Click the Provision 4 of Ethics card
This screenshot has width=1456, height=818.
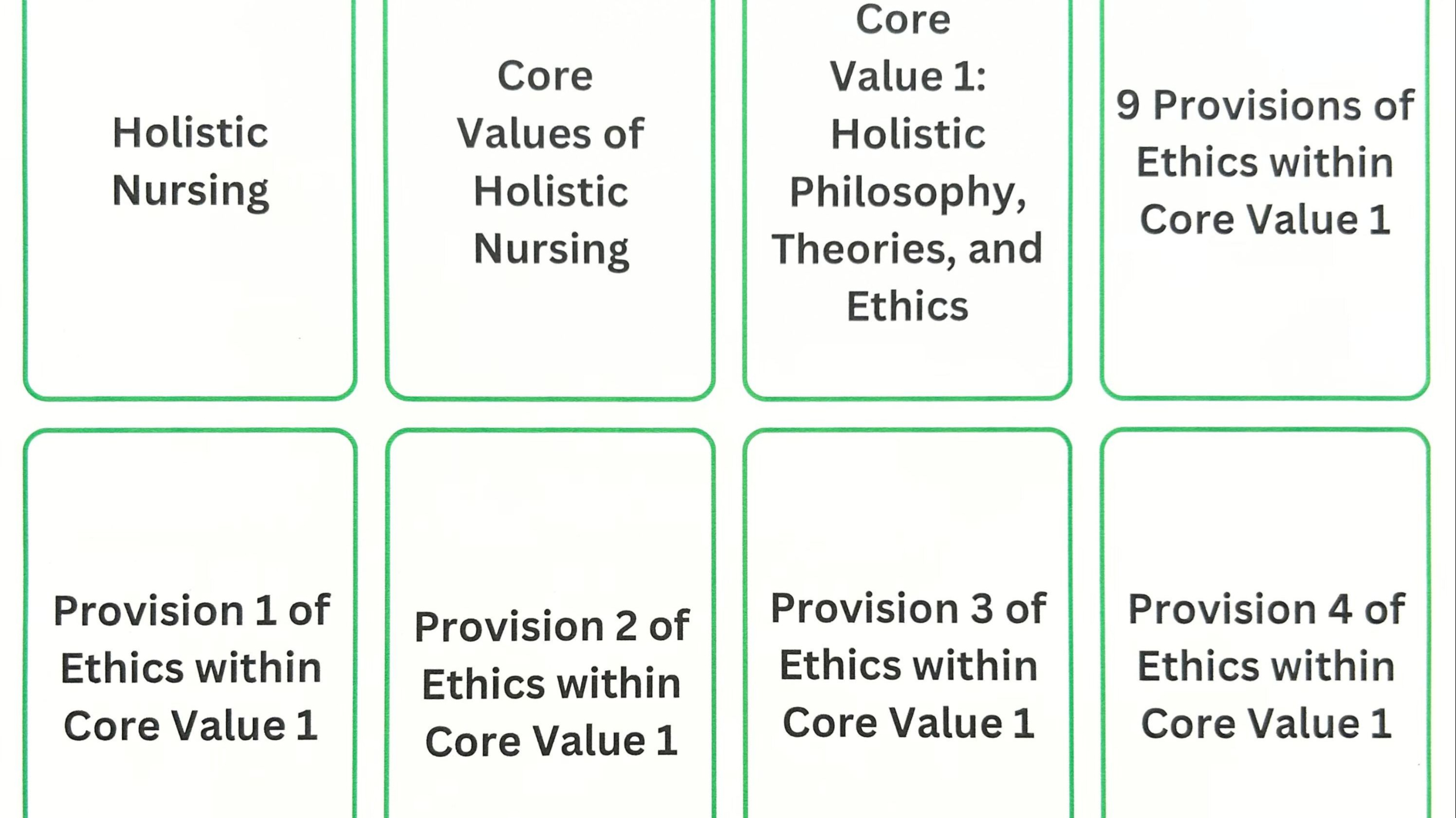coord(1265,624)
